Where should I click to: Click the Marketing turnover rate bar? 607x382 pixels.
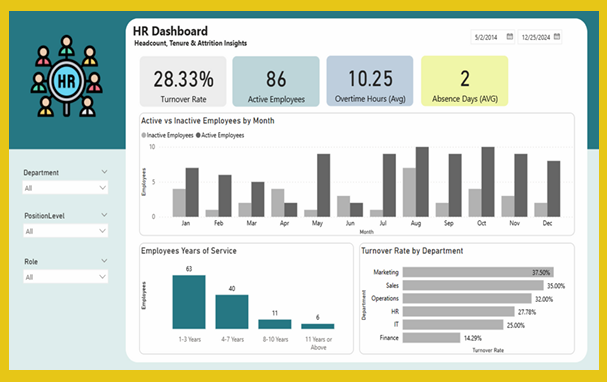click(478, 272)
